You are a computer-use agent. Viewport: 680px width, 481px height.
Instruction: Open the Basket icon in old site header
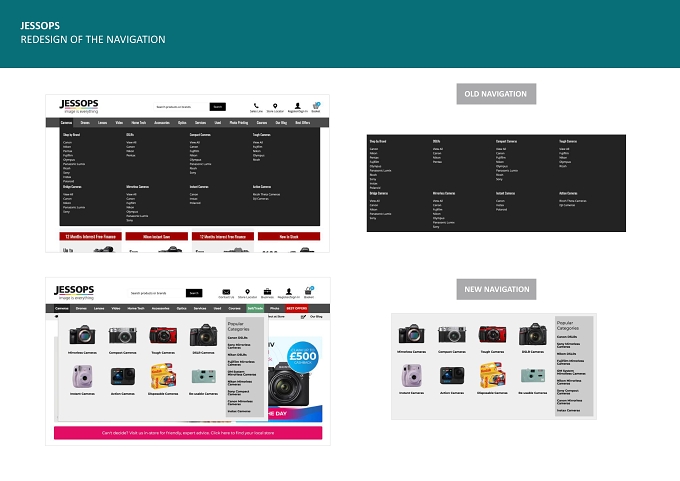pyautogui.click(x=316, y=105)
